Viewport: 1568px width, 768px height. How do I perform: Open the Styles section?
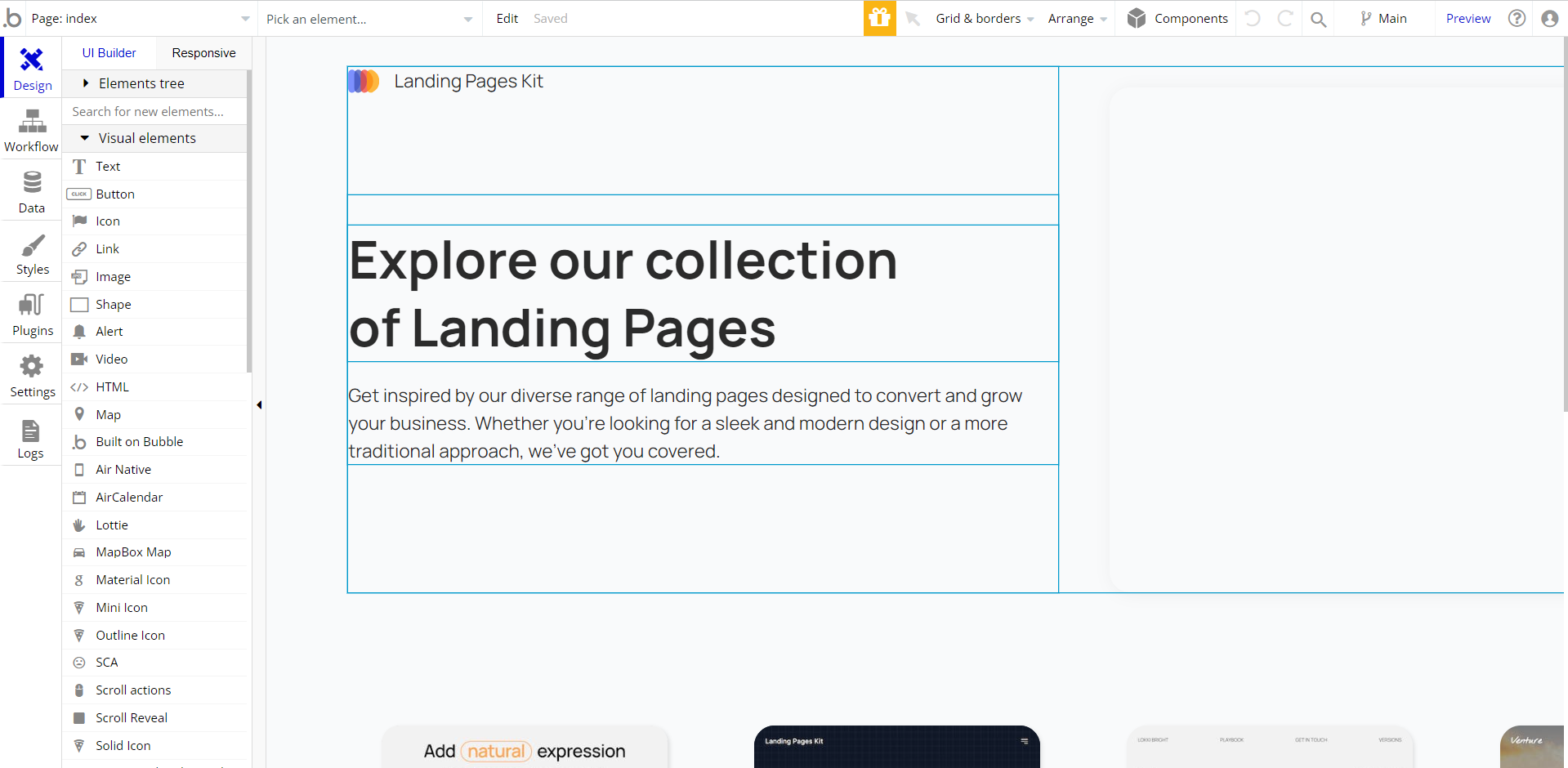(32, 253)
